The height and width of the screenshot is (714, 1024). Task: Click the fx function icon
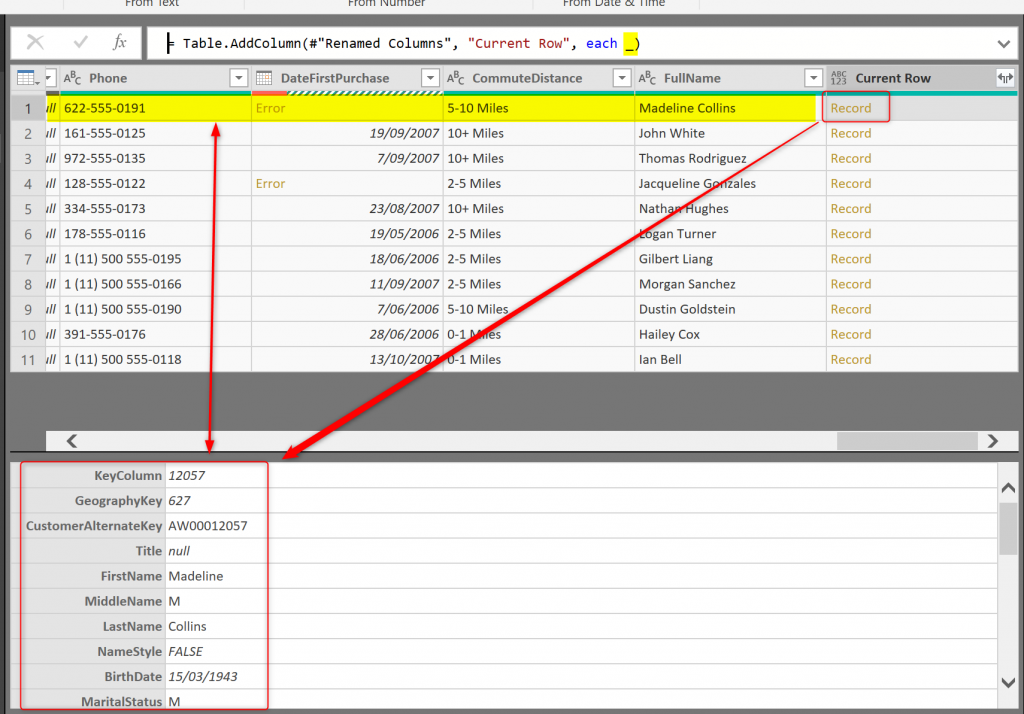[x=120, y=43]
